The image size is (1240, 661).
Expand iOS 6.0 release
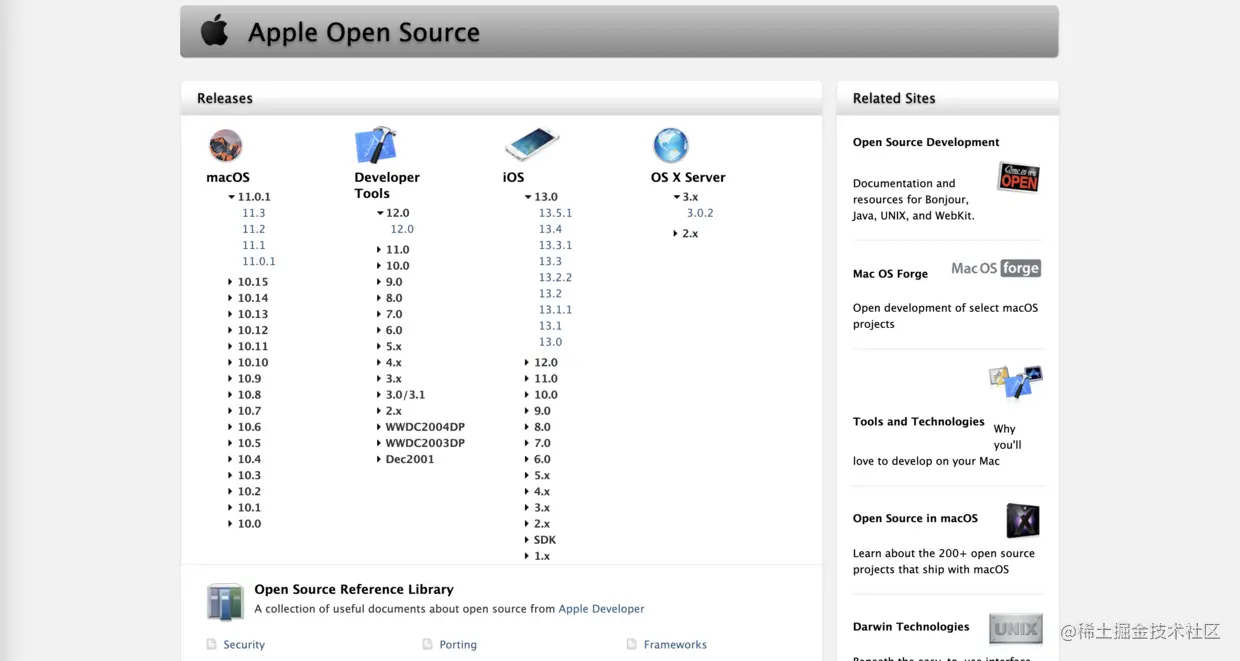pos(527,460)
